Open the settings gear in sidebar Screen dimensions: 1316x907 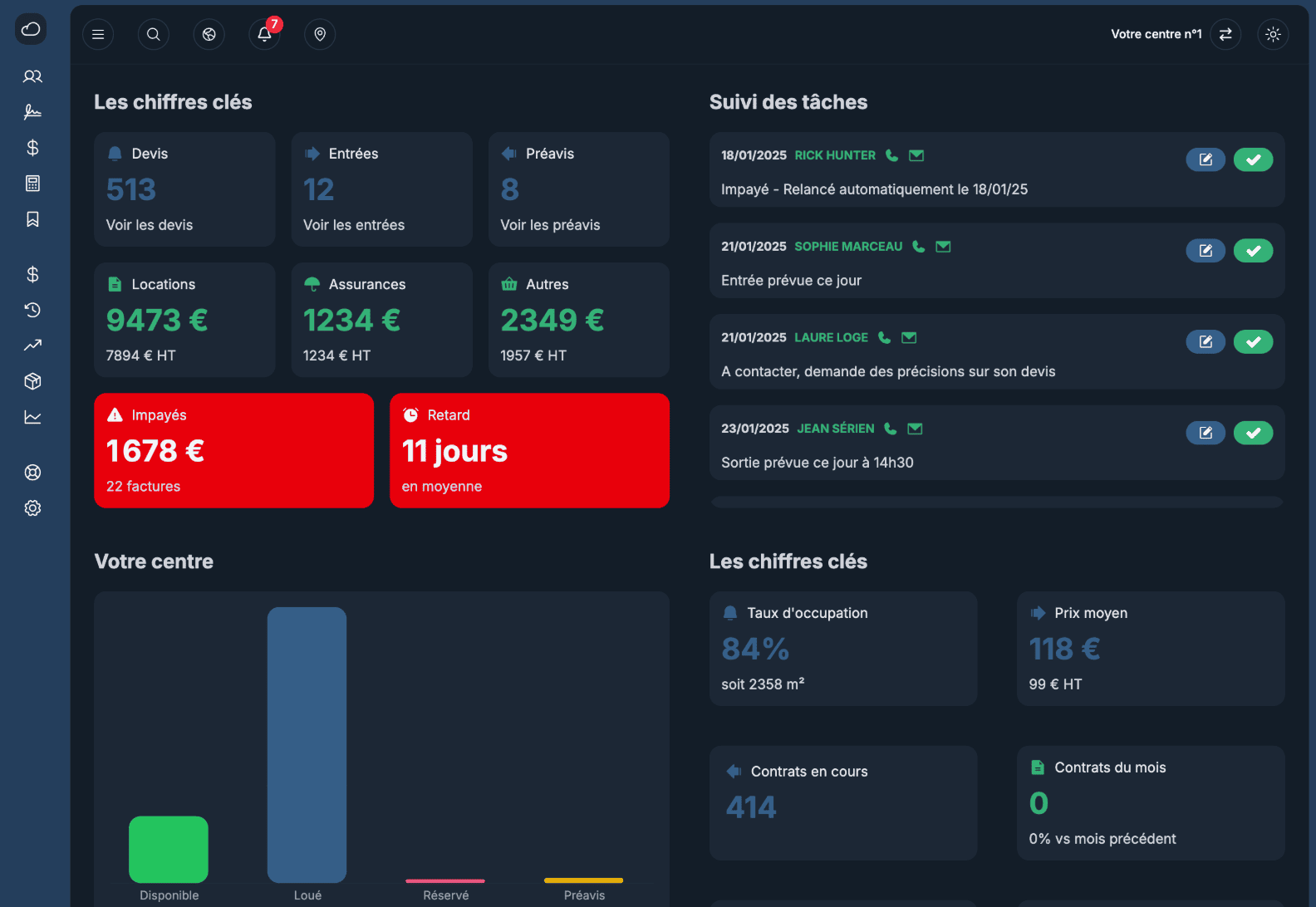click(32, 508)
